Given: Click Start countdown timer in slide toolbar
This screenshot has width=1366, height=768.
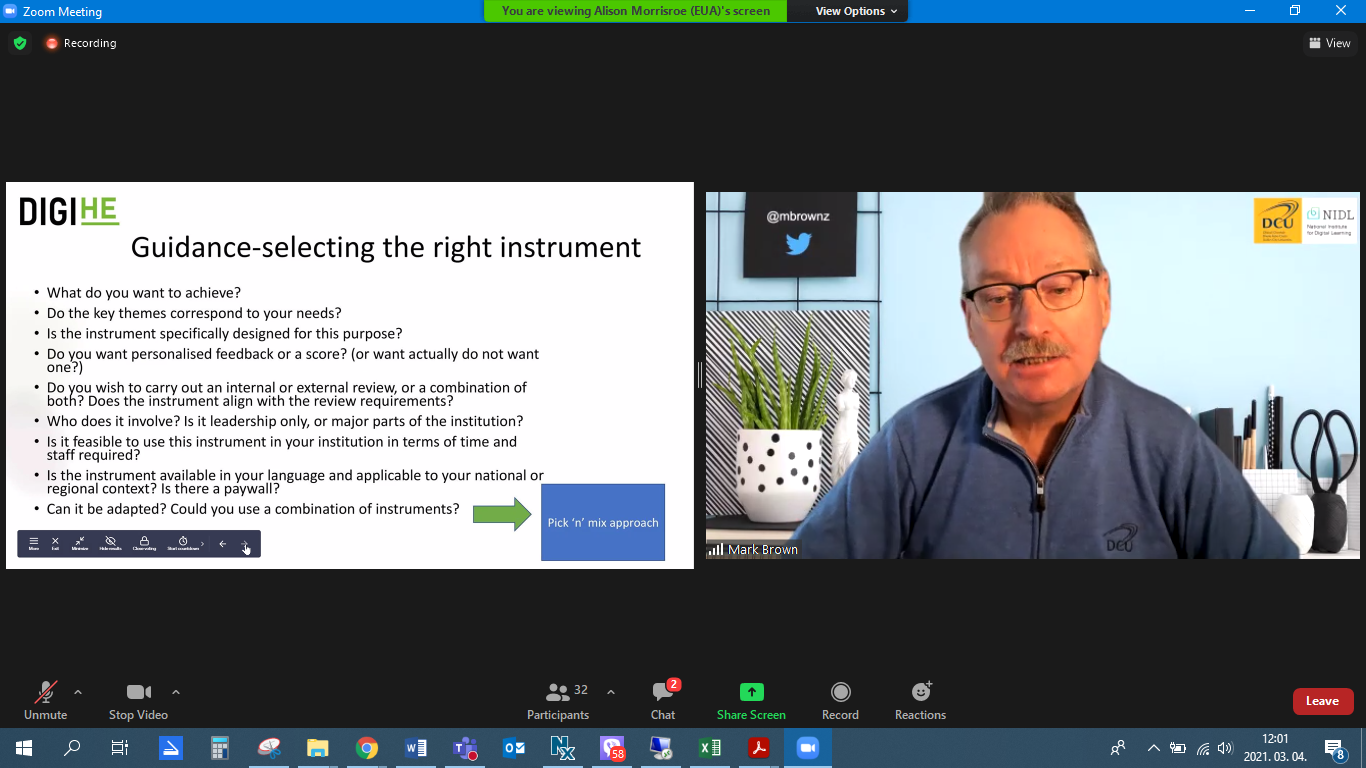Looking at the screenshot, I should (x=183, y=543).
